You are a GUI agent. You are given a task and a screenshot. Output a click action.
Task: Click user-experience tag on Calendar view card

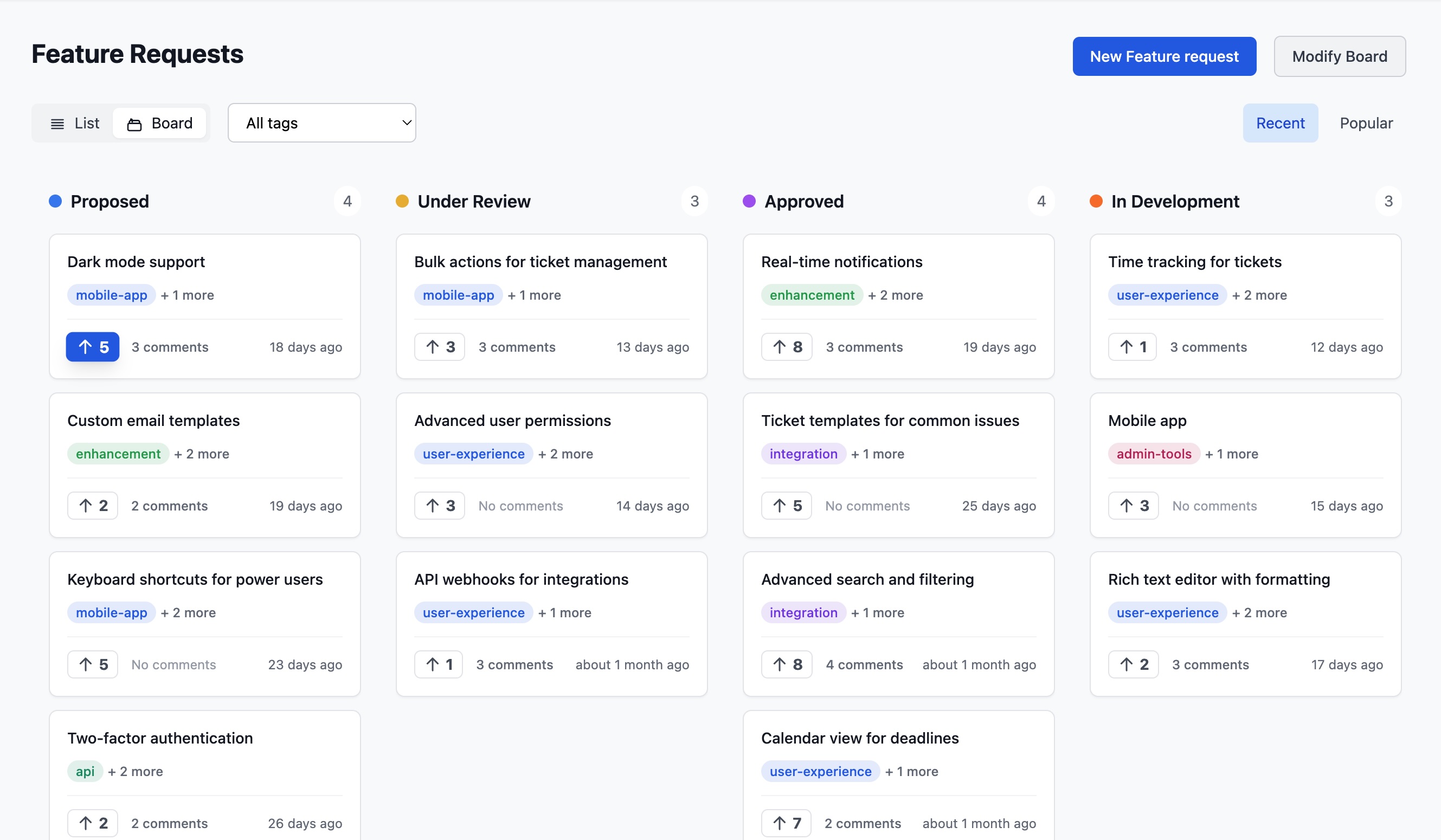821,771
